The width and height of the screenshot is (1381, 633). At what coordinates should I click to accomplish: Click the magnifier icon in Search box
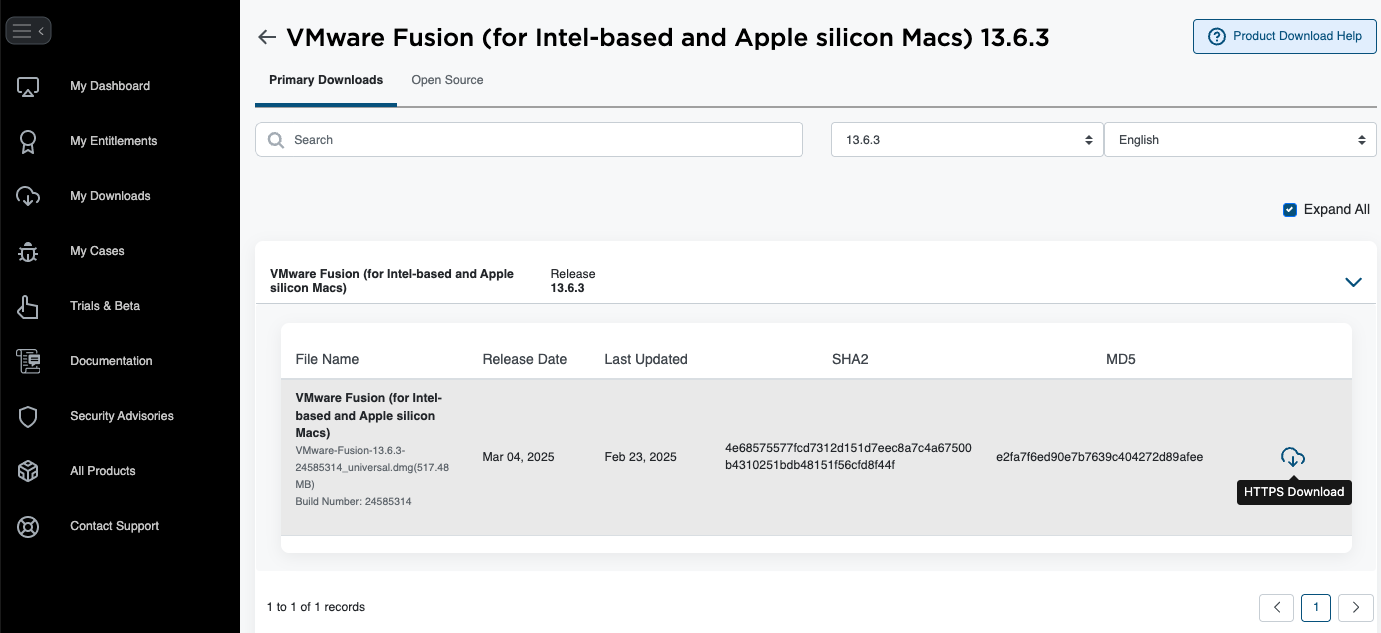pyautogui.click(x=276, y=140)
